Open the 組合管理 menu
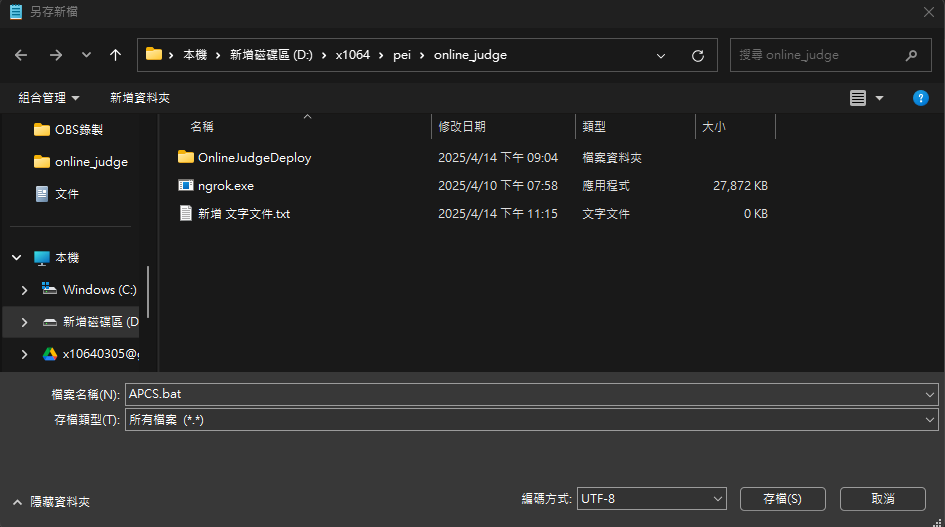 pyautogui.click(x=49, y=98)
